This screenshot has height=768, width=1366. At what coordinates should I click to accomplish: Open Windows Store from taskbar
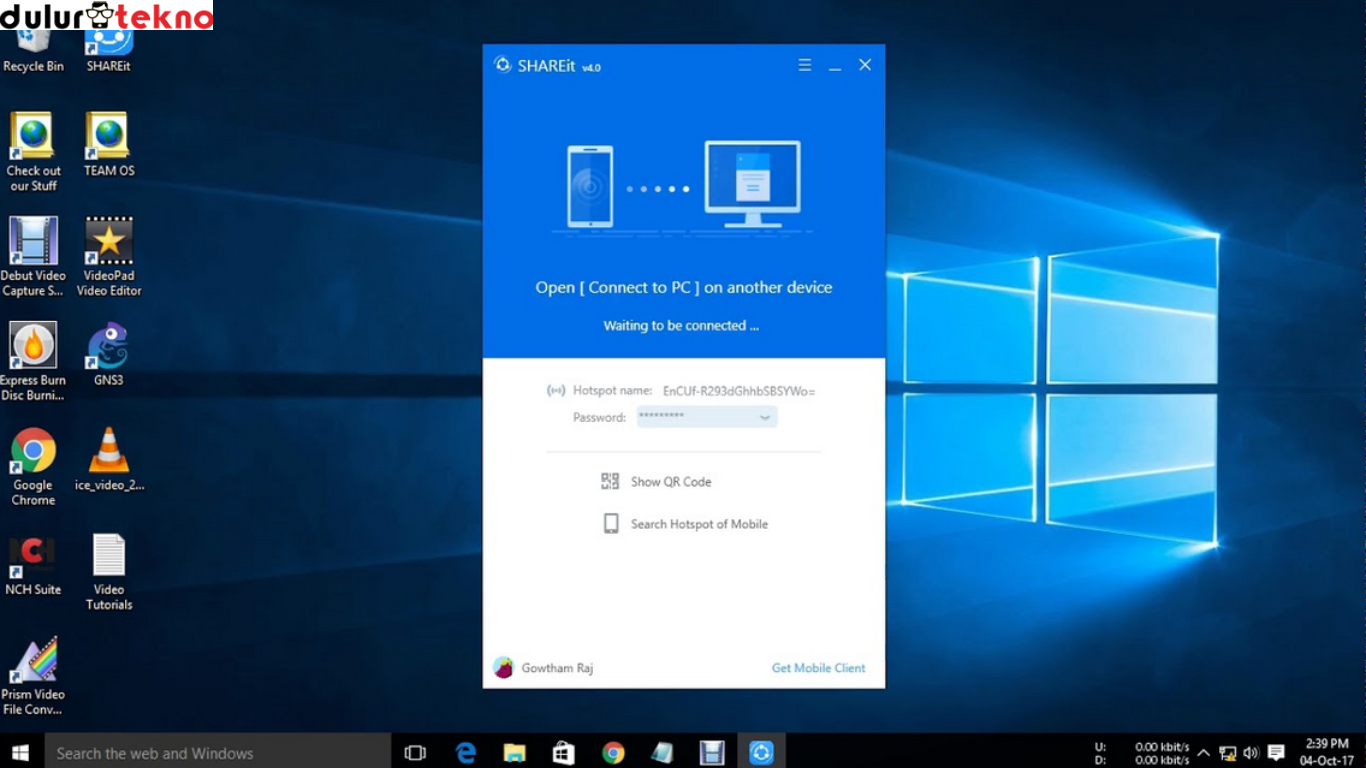563,753
